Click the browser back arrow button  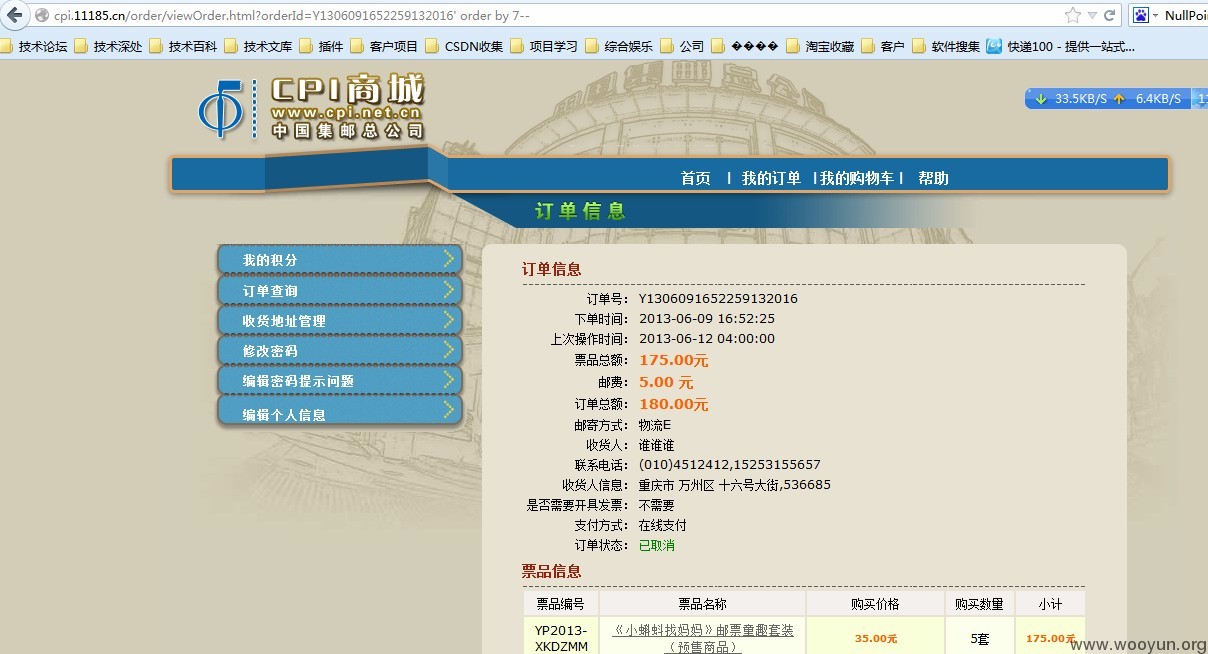[15, 15]
